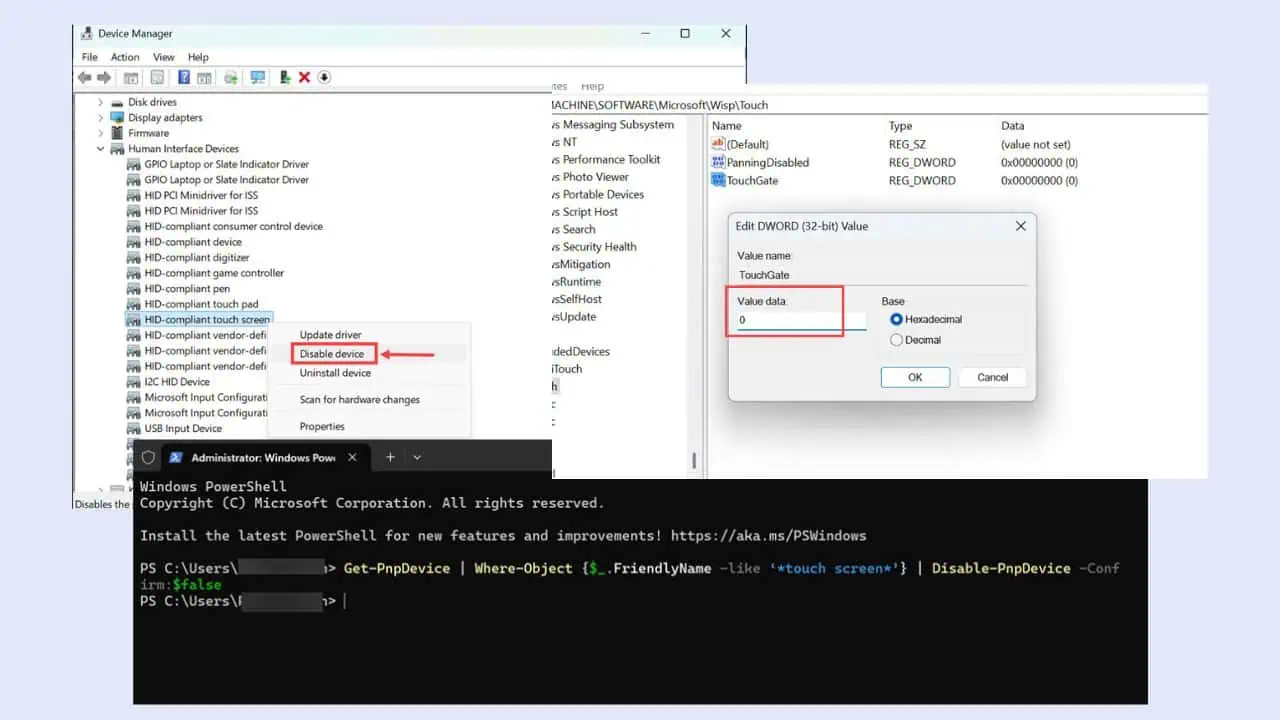This screenshot has width=1280, height=720.
Task: Click OK in the Edit DWORD dialog
Action: coord(915,377)
